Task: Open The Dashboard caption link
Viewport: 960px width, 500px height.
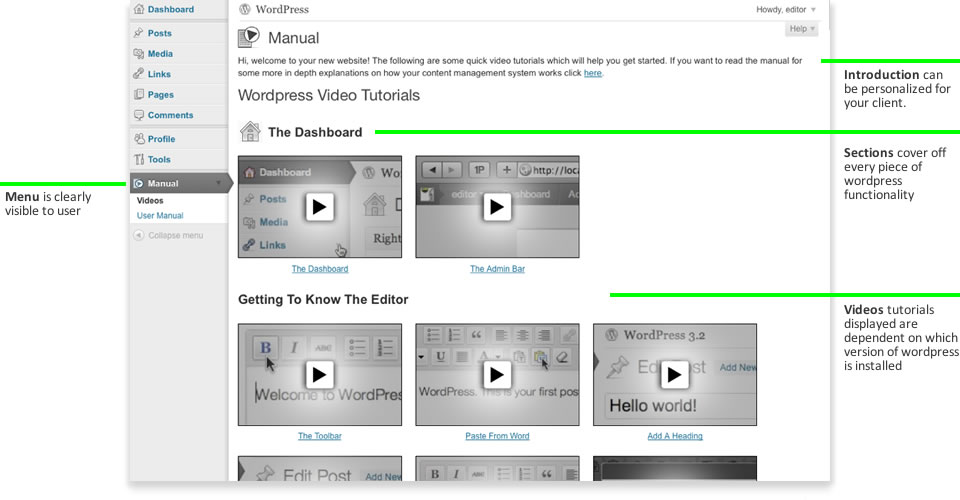Action: (x=320, y=269)
